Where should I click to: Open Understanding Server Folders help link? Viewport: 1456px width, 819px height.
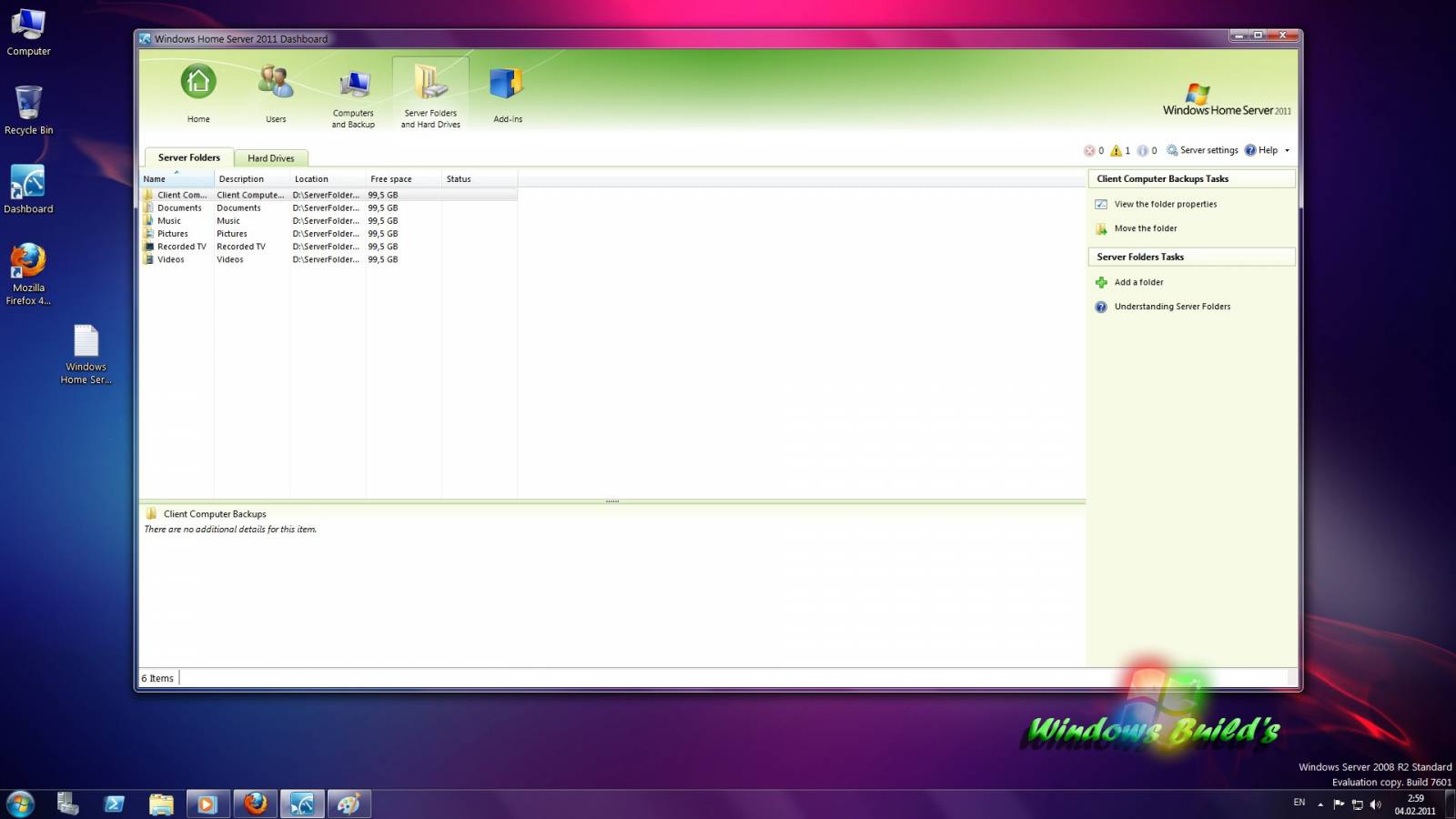pyautogui.click(x=1172, y=307)
